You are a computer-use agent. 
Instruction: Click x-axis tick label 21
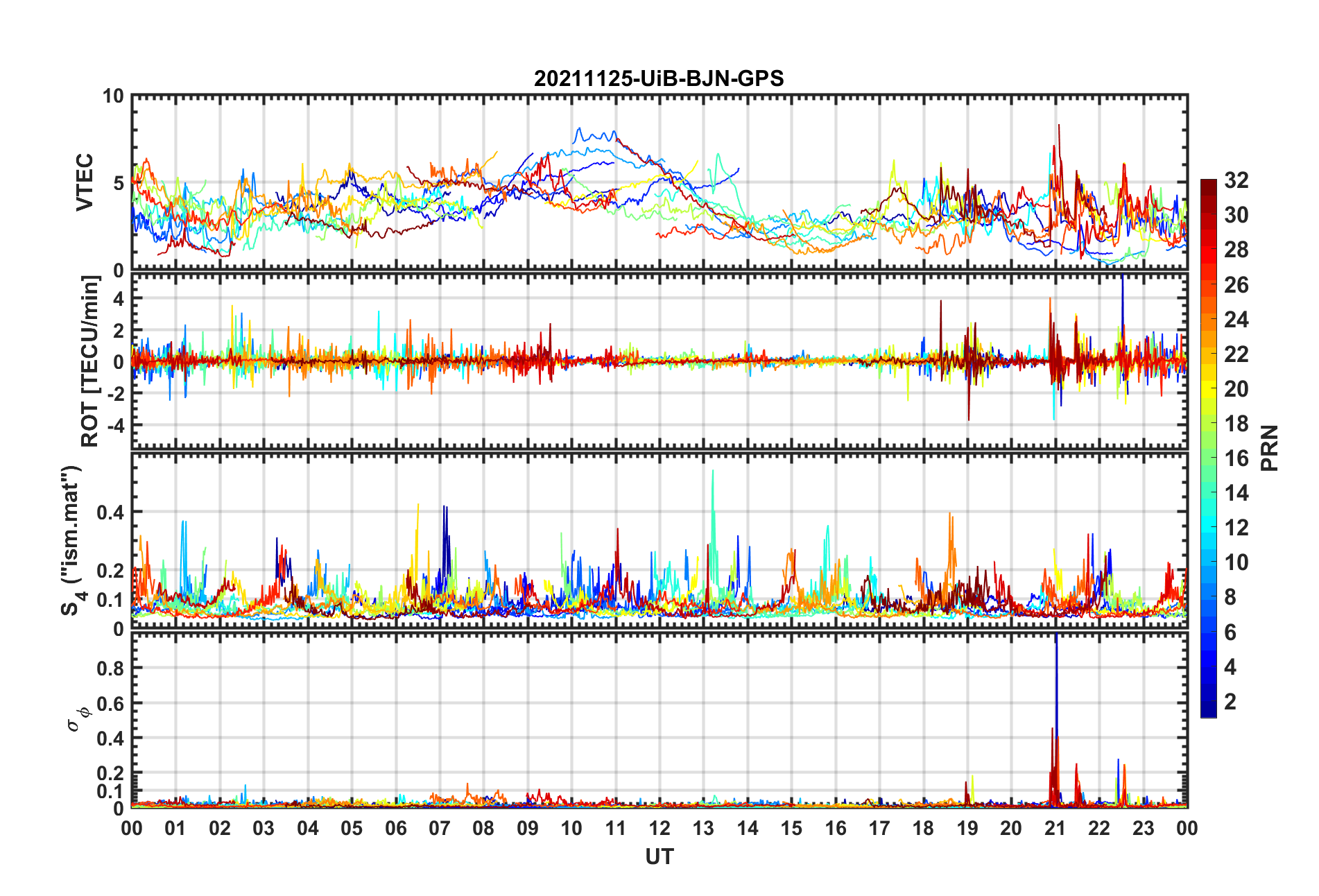[x=1055, y=829]
